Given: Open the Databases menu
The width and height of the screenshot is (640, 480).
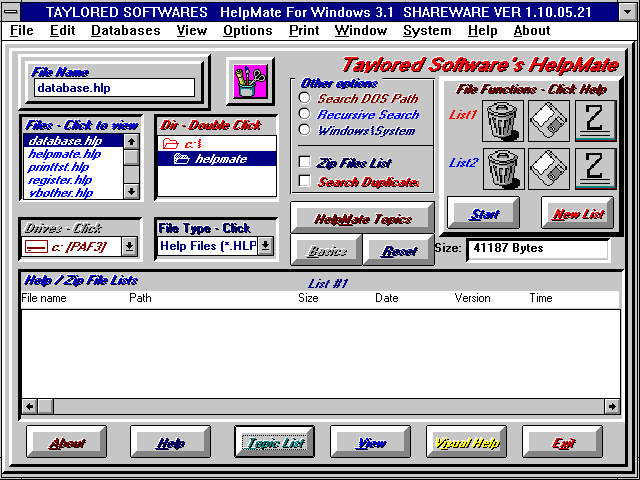Looking at the screenshot, I should (126, 31).
